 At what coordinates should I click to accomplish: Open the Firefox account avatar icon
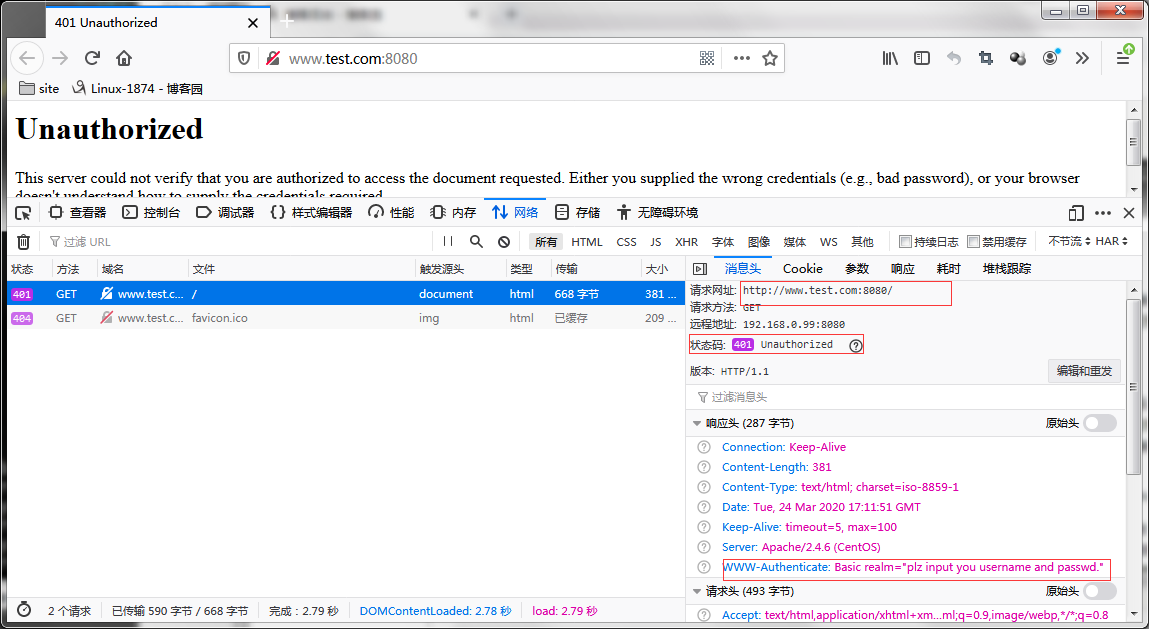(x=1051, y=58)
